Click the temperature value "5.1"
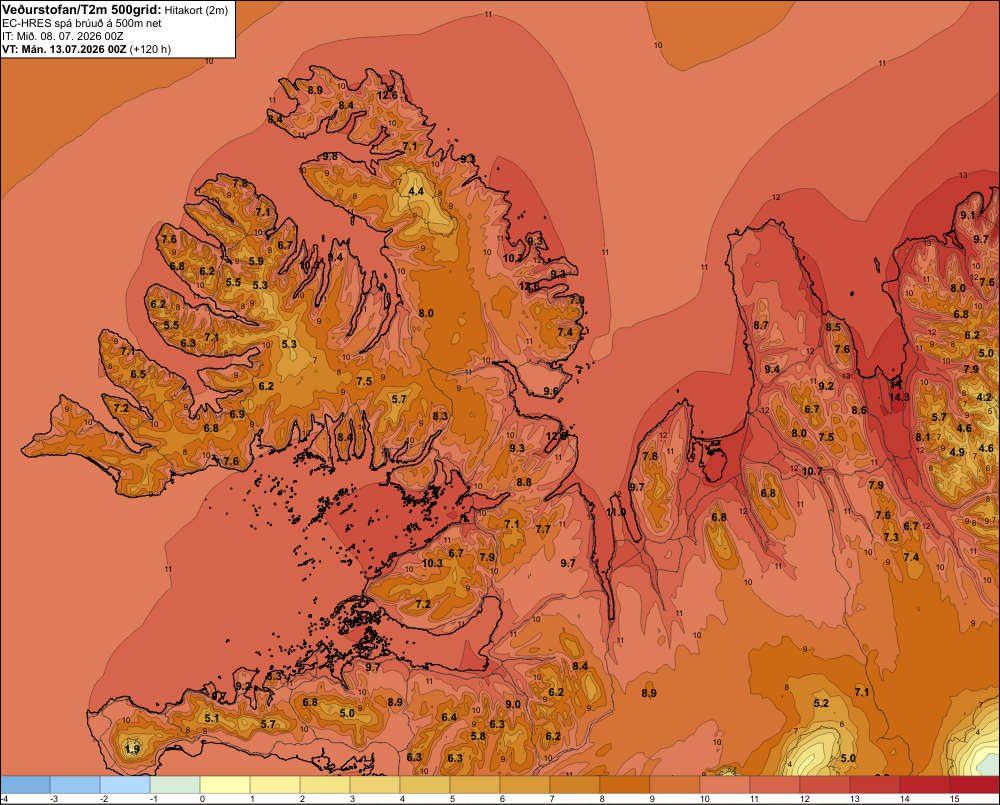Screen dimensions: 1000x805 pos(212,718)
